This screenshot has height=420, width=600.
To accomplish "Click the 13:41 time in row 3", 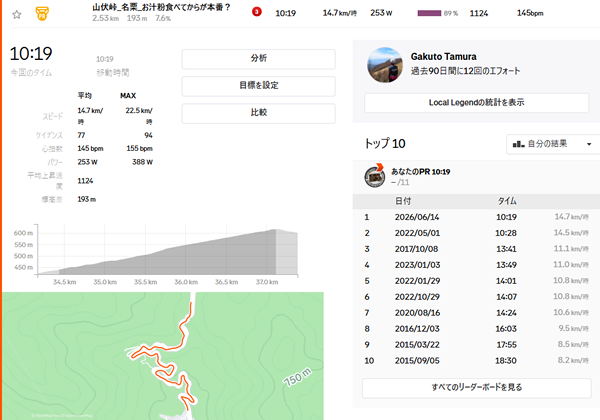I will [506, 249].
